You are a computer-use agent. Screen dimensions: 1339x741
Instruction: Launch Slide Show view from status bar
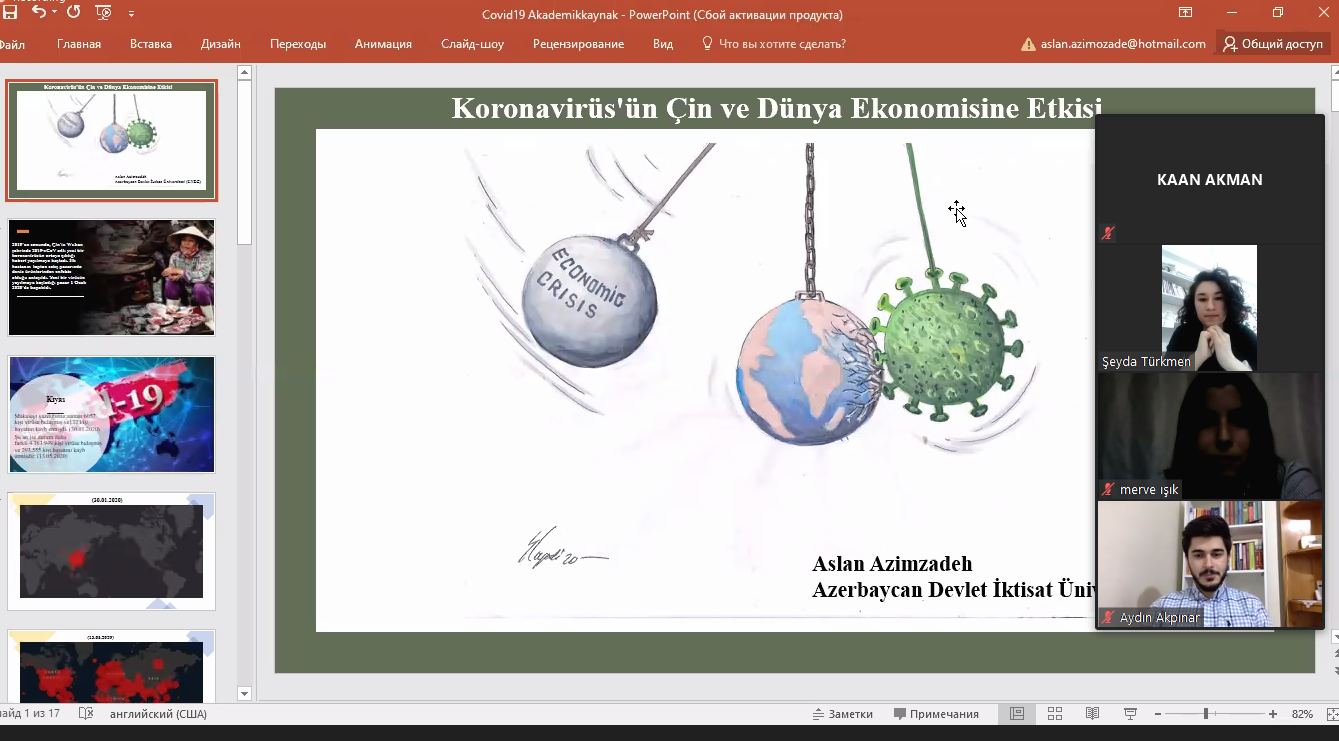1131,714
